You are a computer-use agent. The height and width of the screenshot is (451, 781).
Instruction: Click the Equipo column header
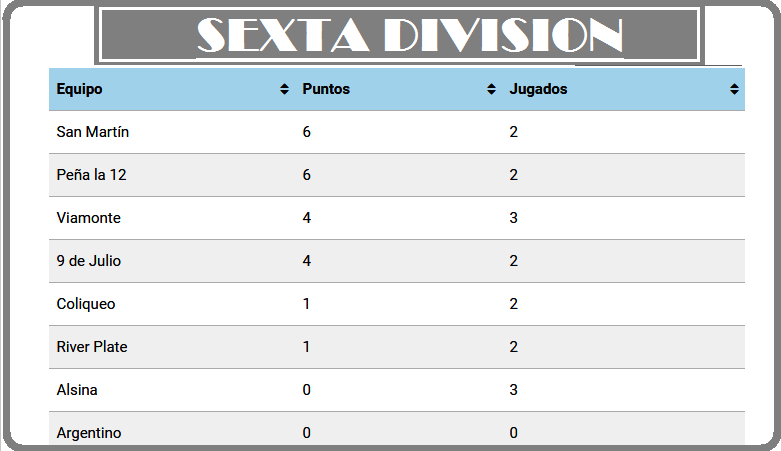(x=172, y=89)
